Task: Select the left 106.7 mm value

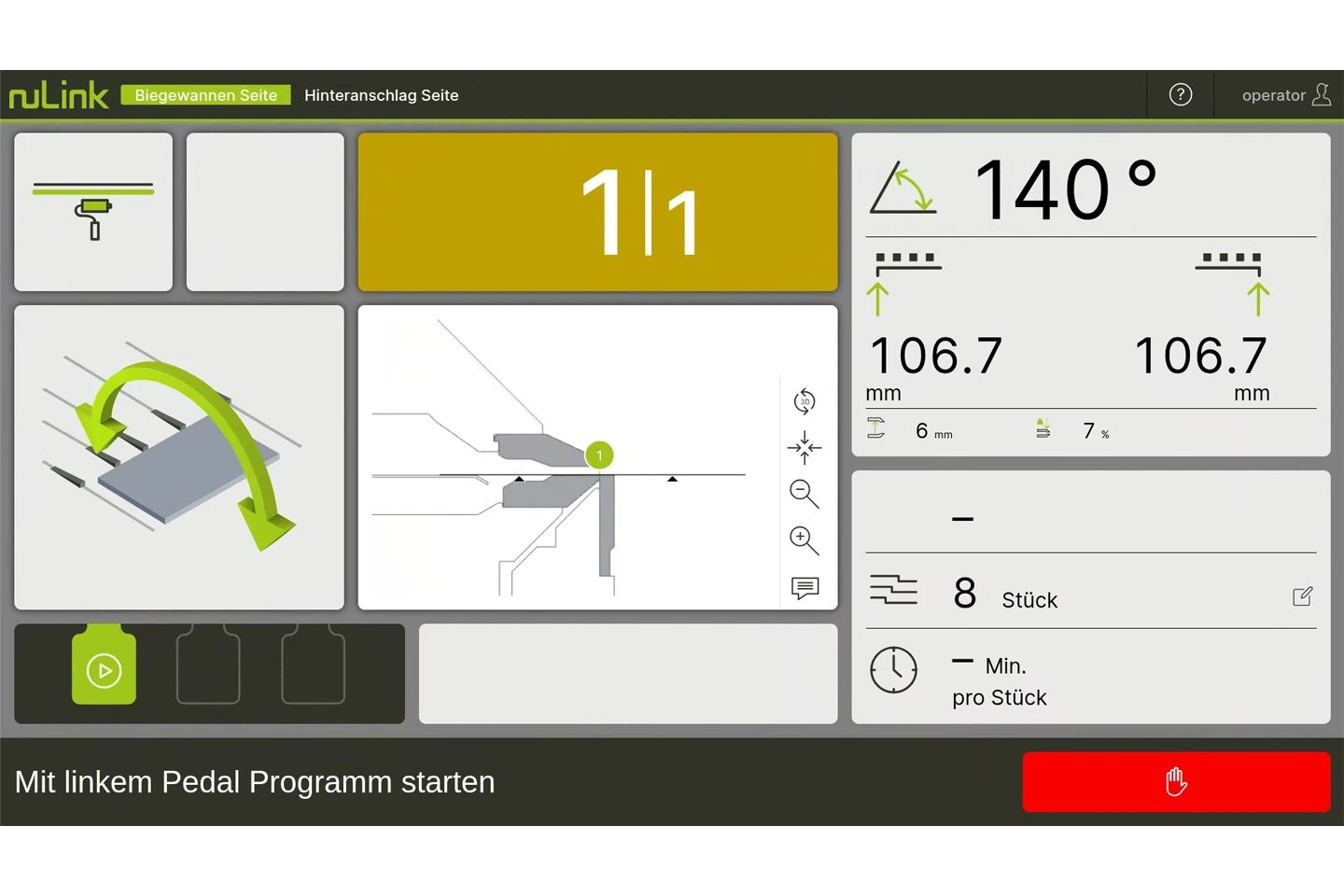Action: click(935, 356)
